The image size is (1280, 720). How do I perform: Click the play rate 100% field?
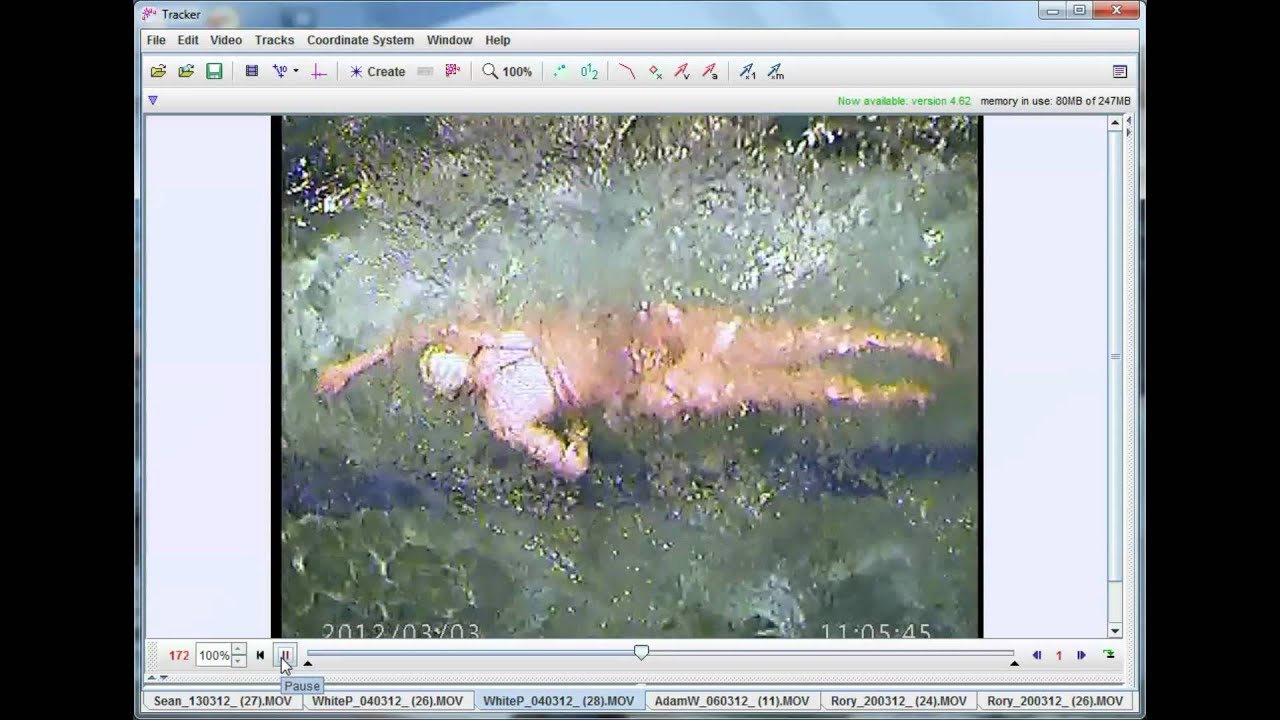(x=213, y=656)
